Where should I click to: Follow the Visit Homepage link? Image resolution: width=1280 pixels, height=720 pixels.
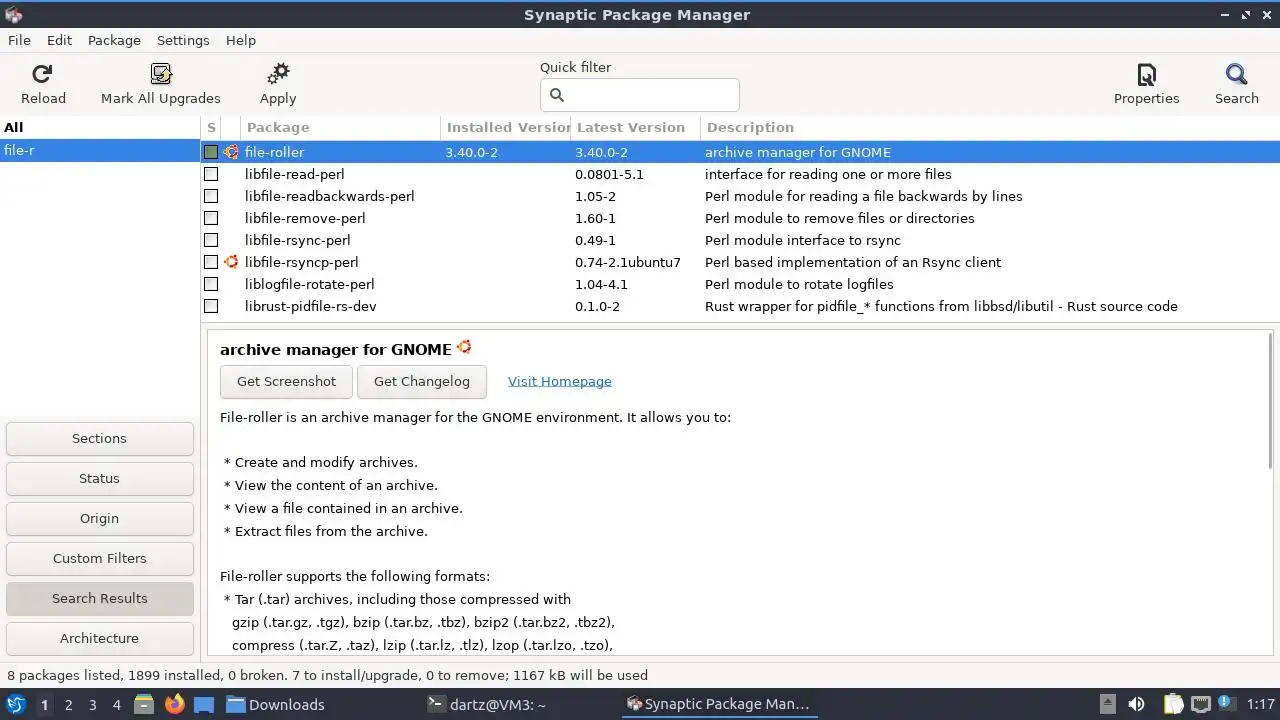(559, 381)
